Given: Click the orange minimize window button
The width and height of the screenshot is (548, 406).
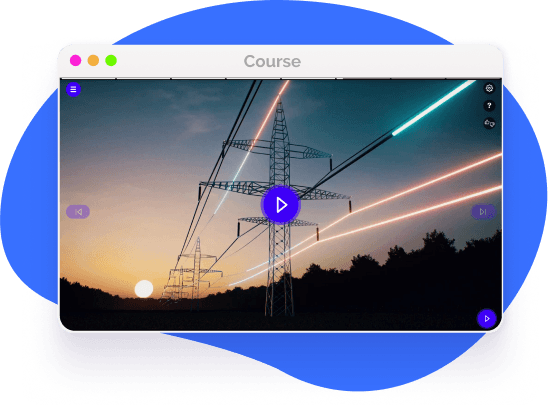Looking at the screenshot, I should pyautogui.click(x=93, y=60).
